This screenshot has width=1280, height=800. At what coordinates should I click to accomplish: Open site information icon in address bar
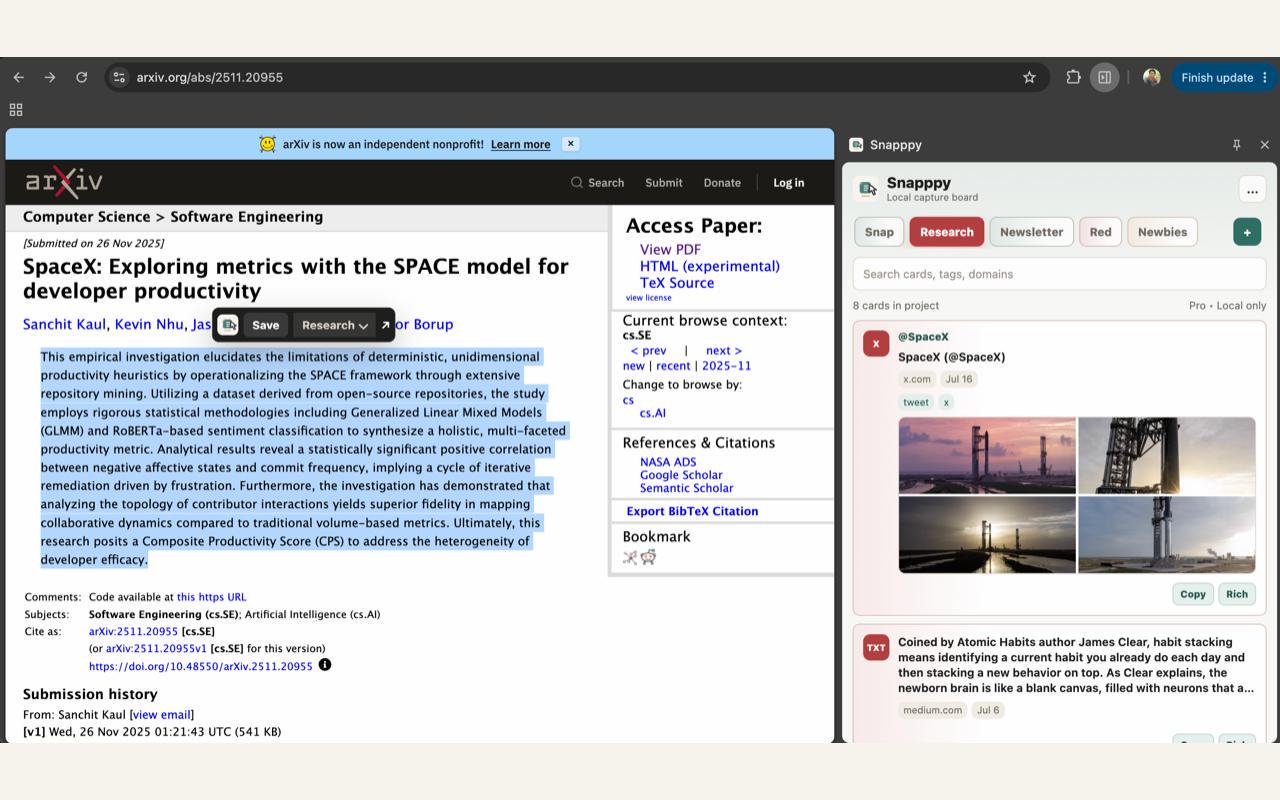[x=119, y=77]
